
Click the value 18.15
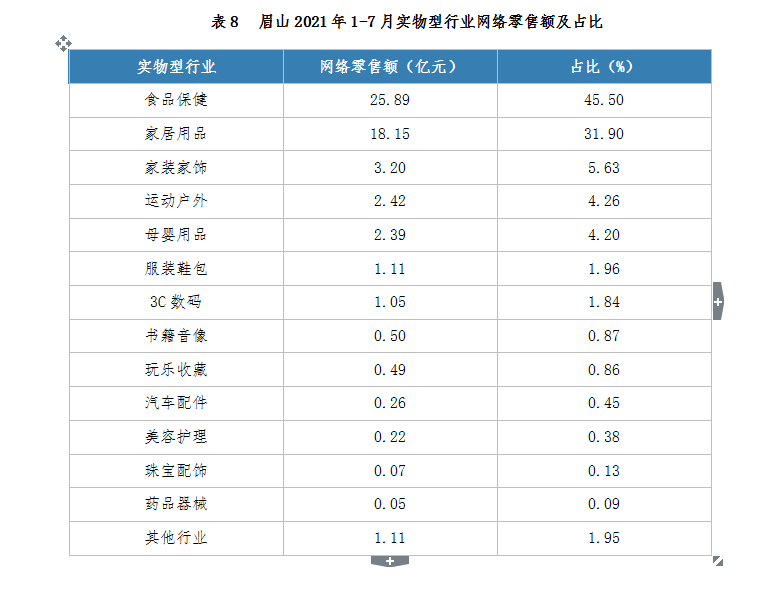(390, 134)
